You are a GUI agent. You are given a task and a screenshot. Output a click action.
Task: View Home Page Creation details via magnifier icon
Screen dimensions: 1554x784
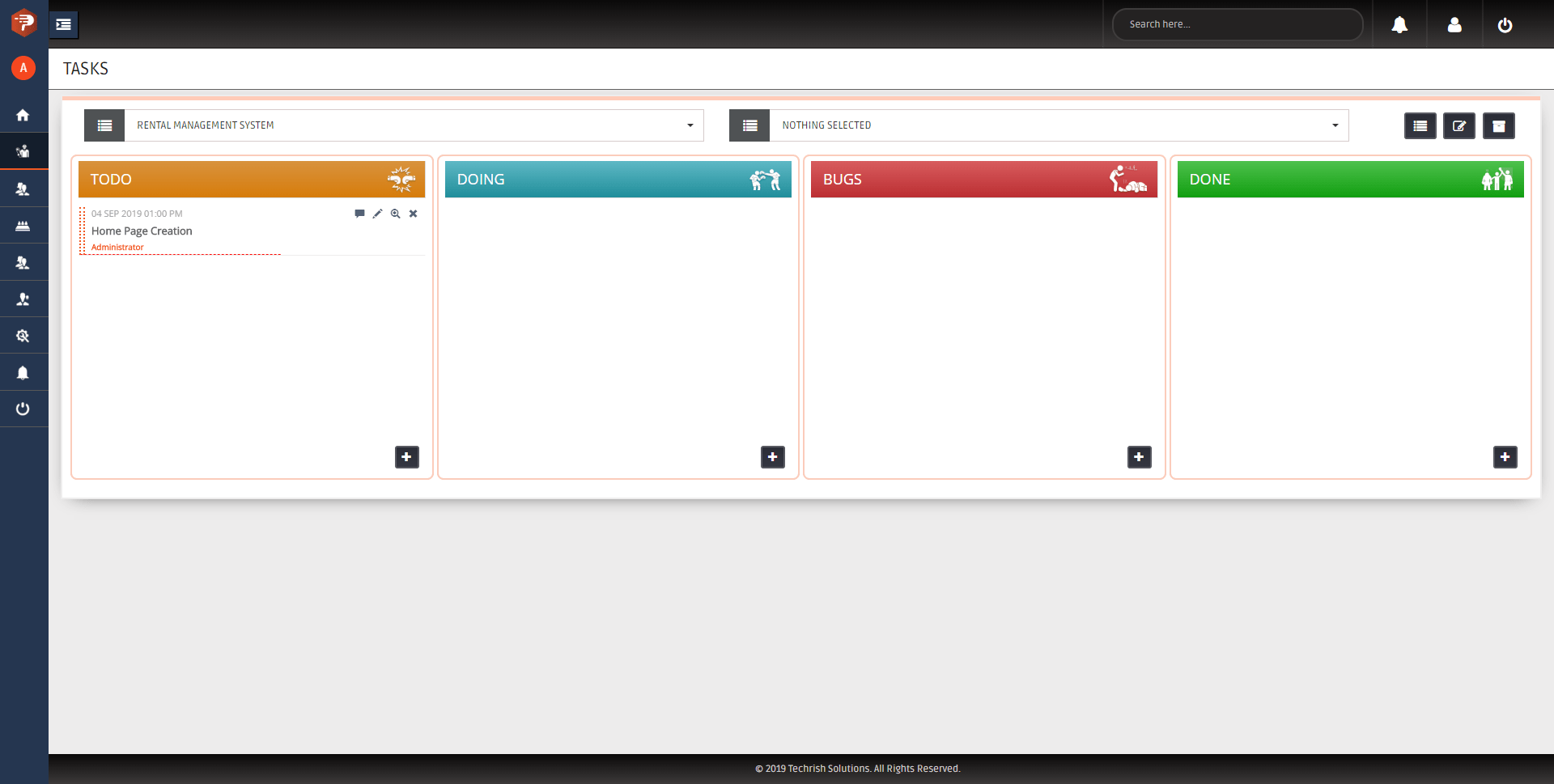point(395,214)
